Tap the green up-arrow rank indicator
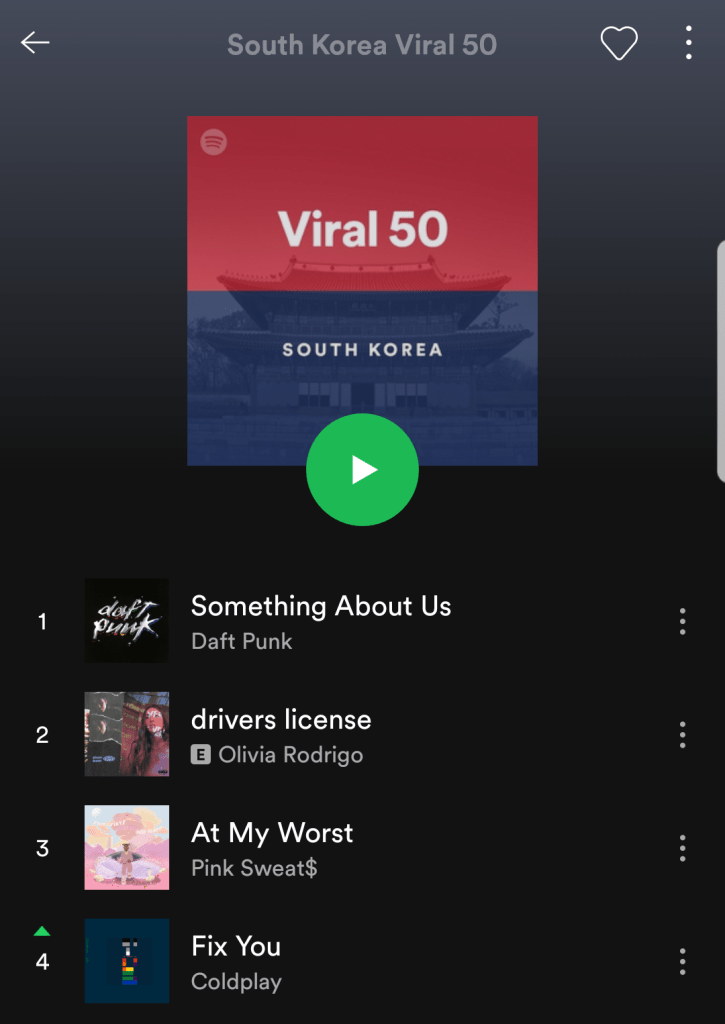This screenshot has width=725, height=1024. [42, 931]
